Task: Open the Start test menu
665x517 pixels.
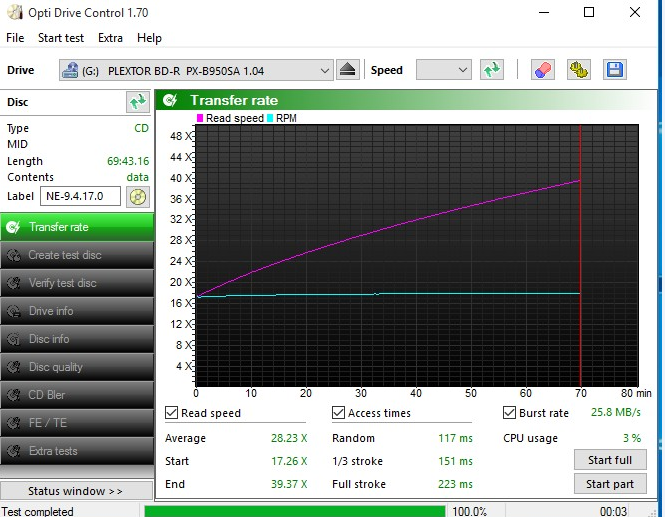Action: coord(61,38)
